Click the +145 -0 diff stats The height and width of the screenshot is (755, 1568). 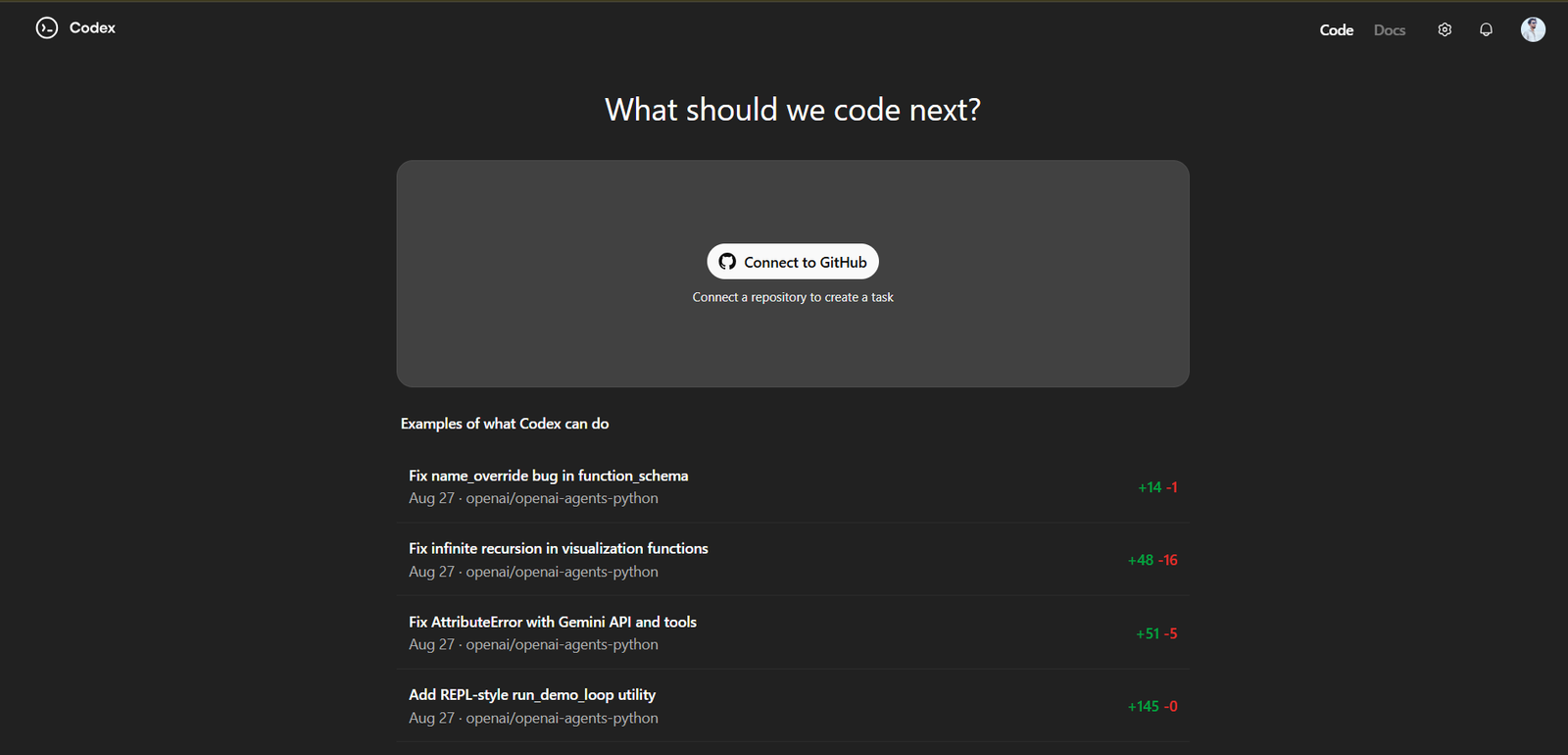[1152, 707]
